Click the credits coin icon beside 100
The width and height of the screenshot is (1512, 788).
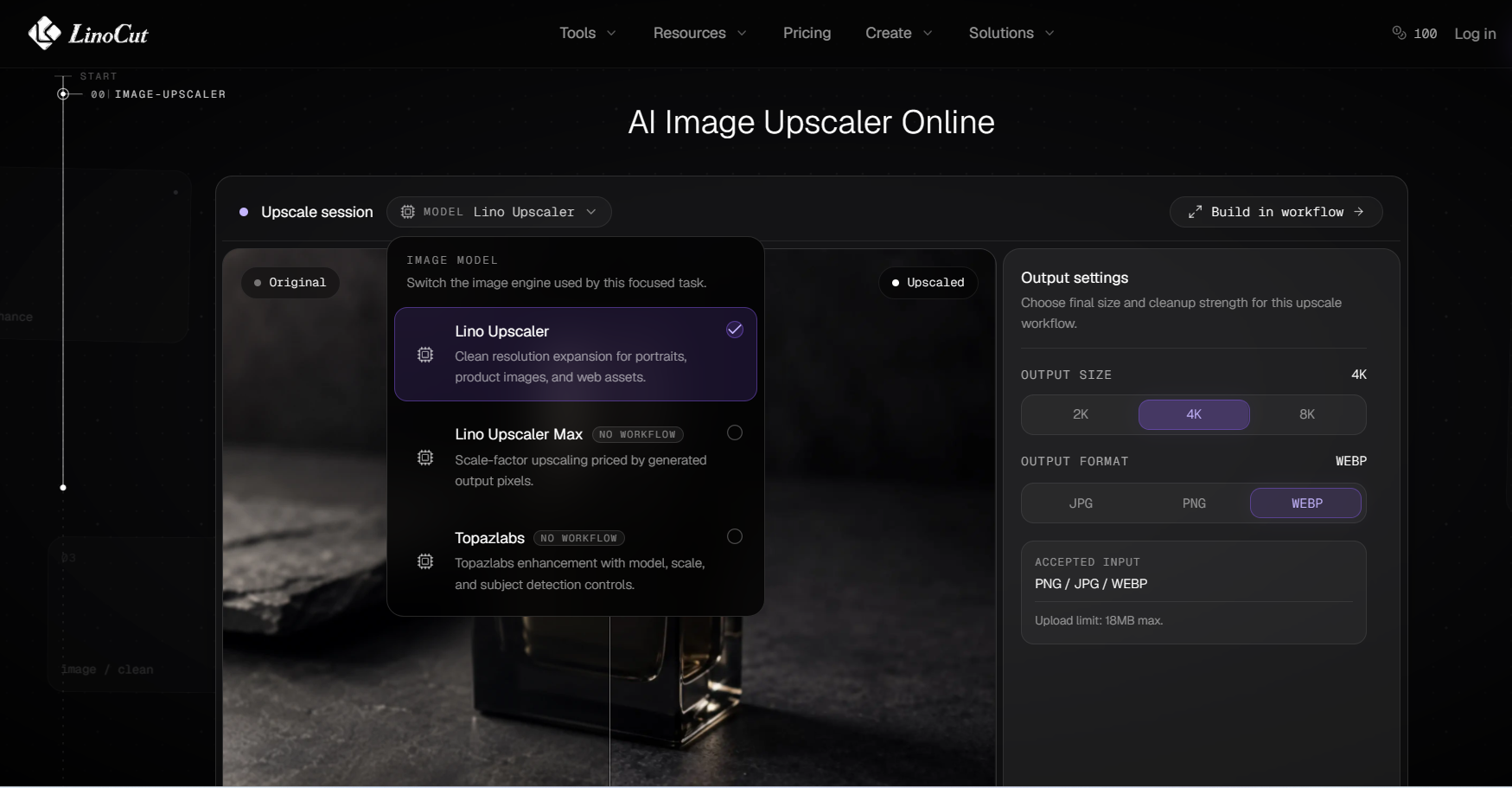pyautogui.click(x=1399, y=33)
